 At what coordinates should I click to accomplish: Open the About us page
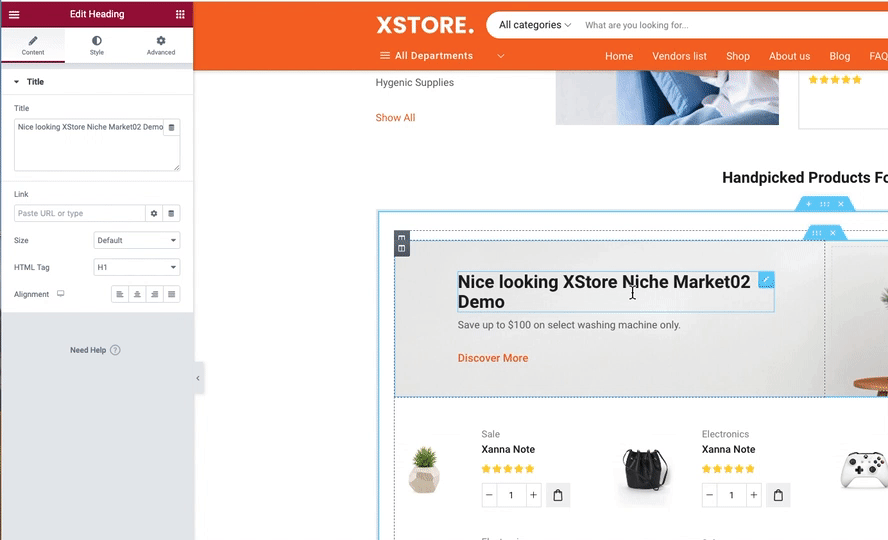click(789, 56)
